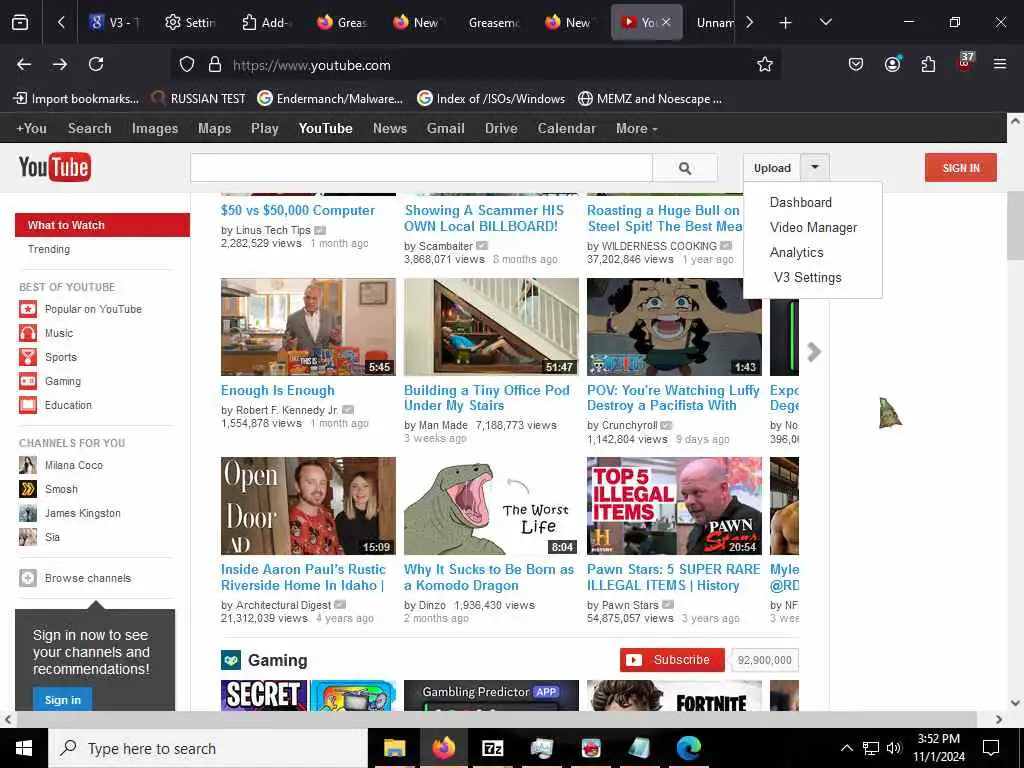This screenshot has height=768, width=1024.
Task: Open V3 Settings menu entry
Action: (x=807, y=277)
